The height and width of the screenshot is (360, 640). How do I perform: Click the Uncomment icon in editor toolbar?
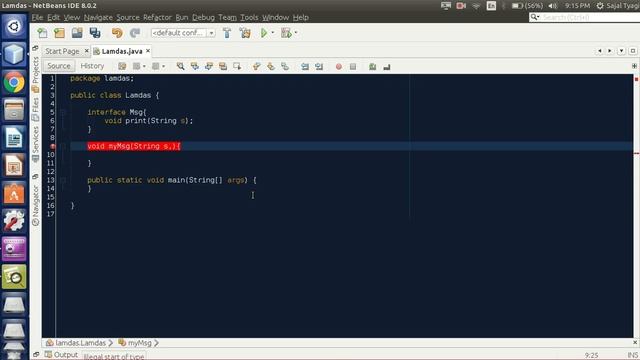click(x=387, y=66)
